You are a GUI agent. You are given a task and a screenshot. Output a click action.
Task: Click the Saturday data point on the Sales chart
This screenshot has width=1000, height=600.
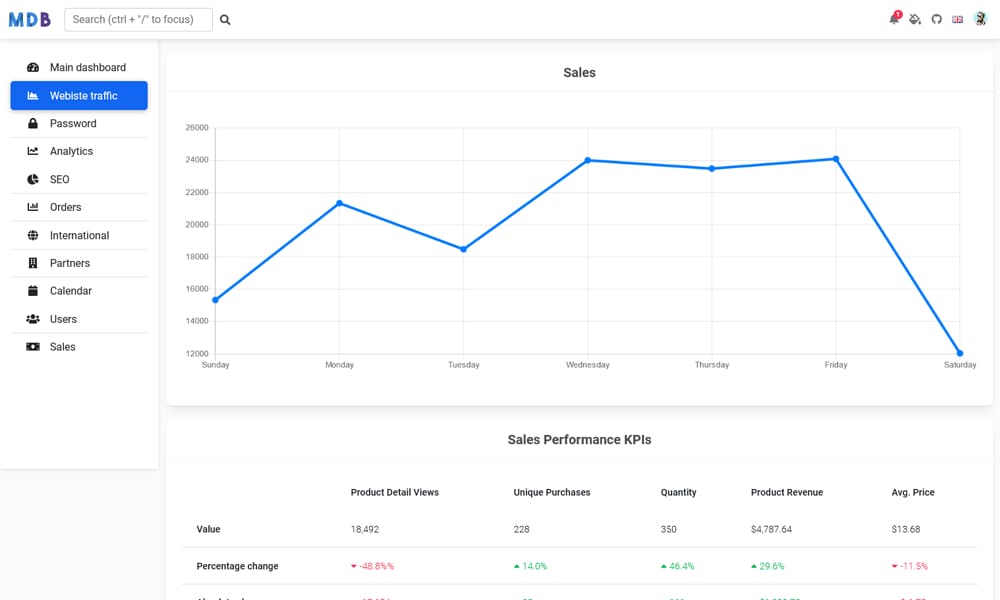pyautogui.click(x=960, y=353)
